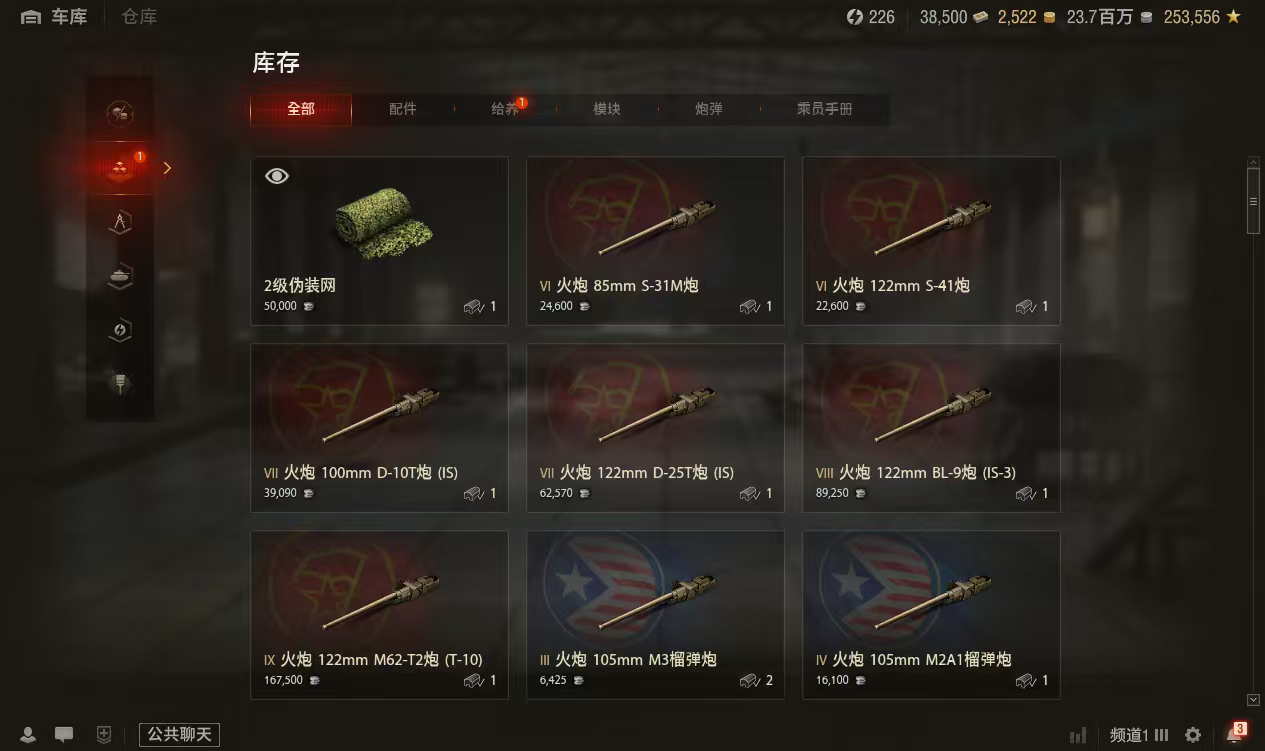The image size is (1265, 751).
Task: Expand sidebar with the chevron arrow
Action: [167, 168]
